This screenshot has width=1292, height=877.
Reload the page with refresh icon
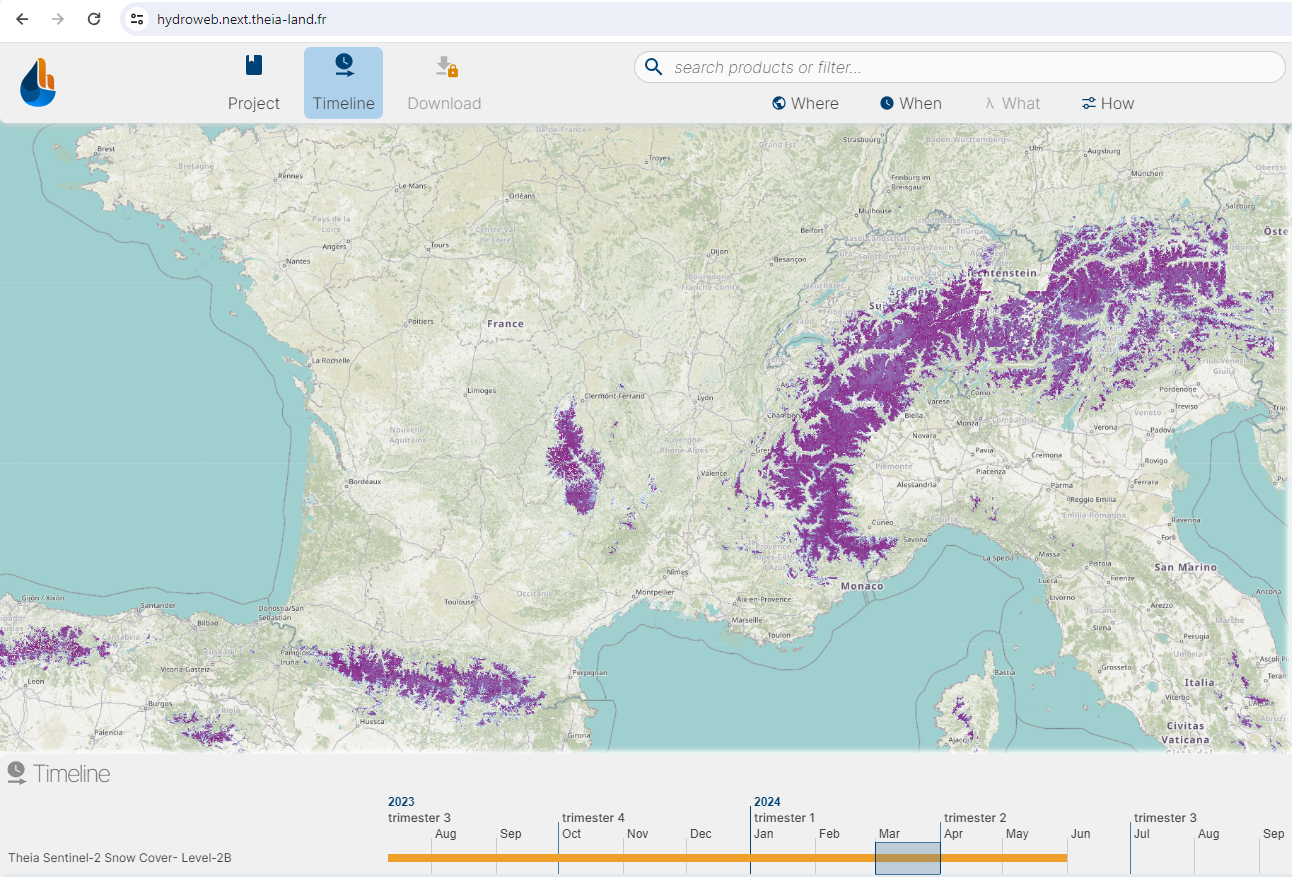click(x=94, y=19)
